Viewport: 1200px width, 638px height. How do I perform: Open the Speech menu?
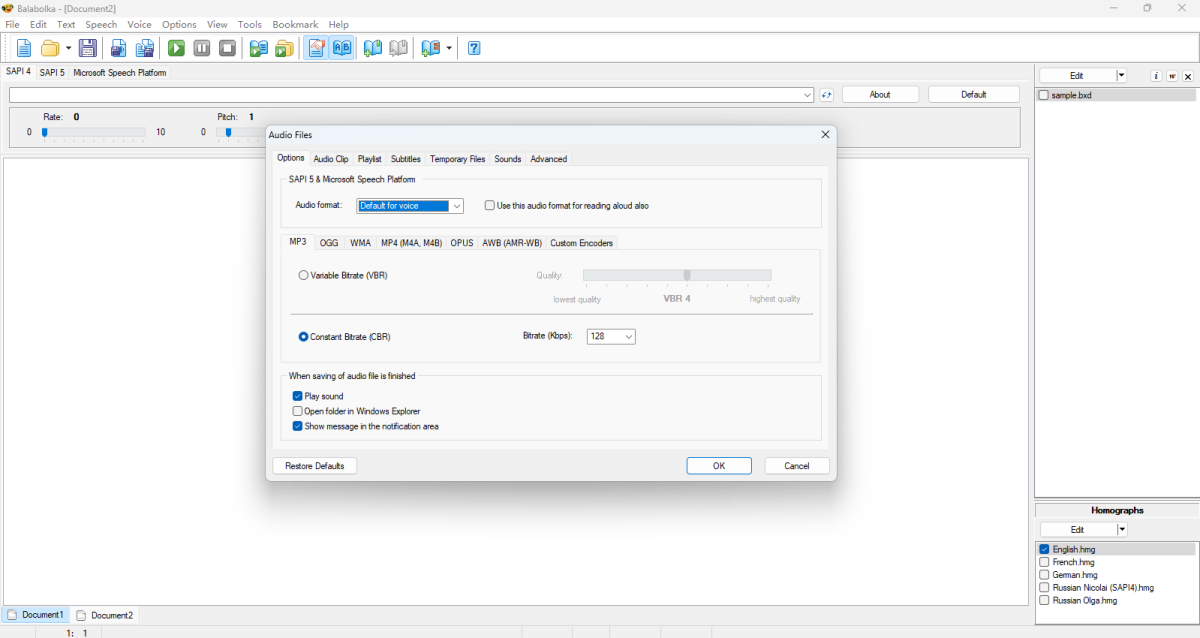click(101, 24)
